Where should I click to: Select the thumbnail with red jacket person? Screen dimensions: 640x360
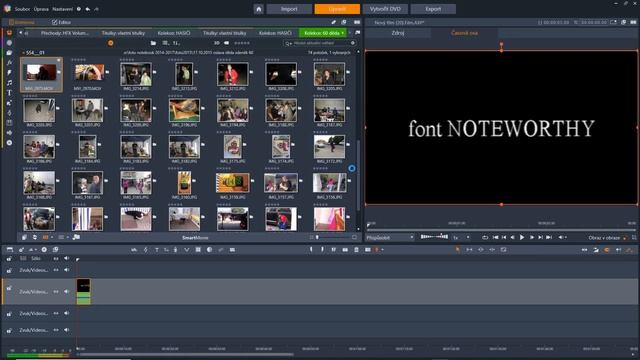[233, 74]
